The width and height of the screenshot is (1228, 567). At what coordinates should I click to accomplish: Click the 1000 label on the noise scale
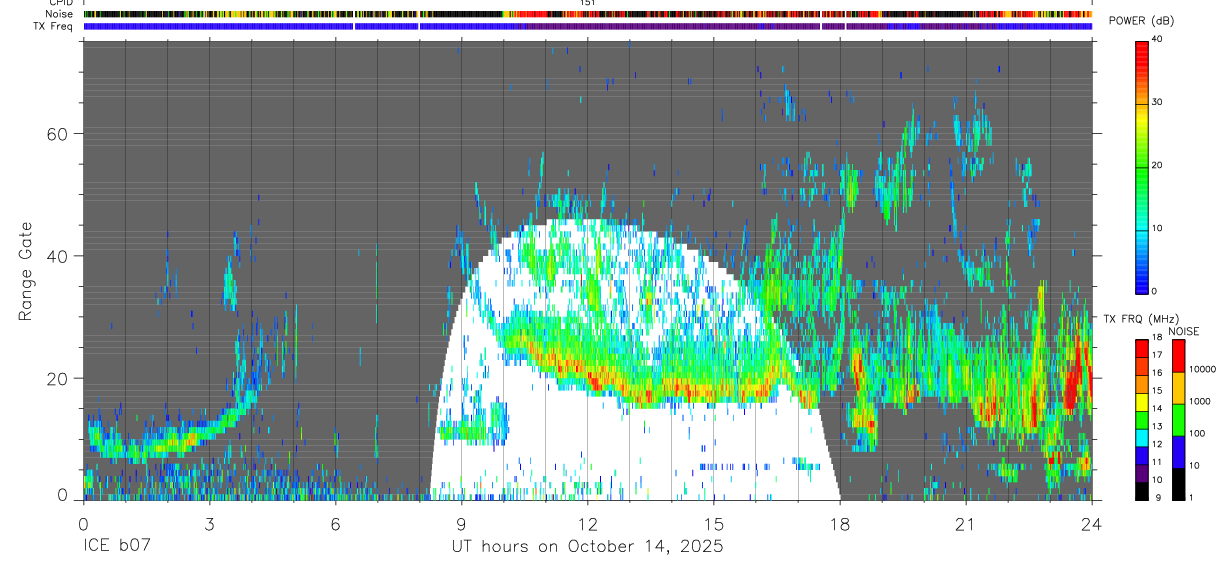point(1198,401)
